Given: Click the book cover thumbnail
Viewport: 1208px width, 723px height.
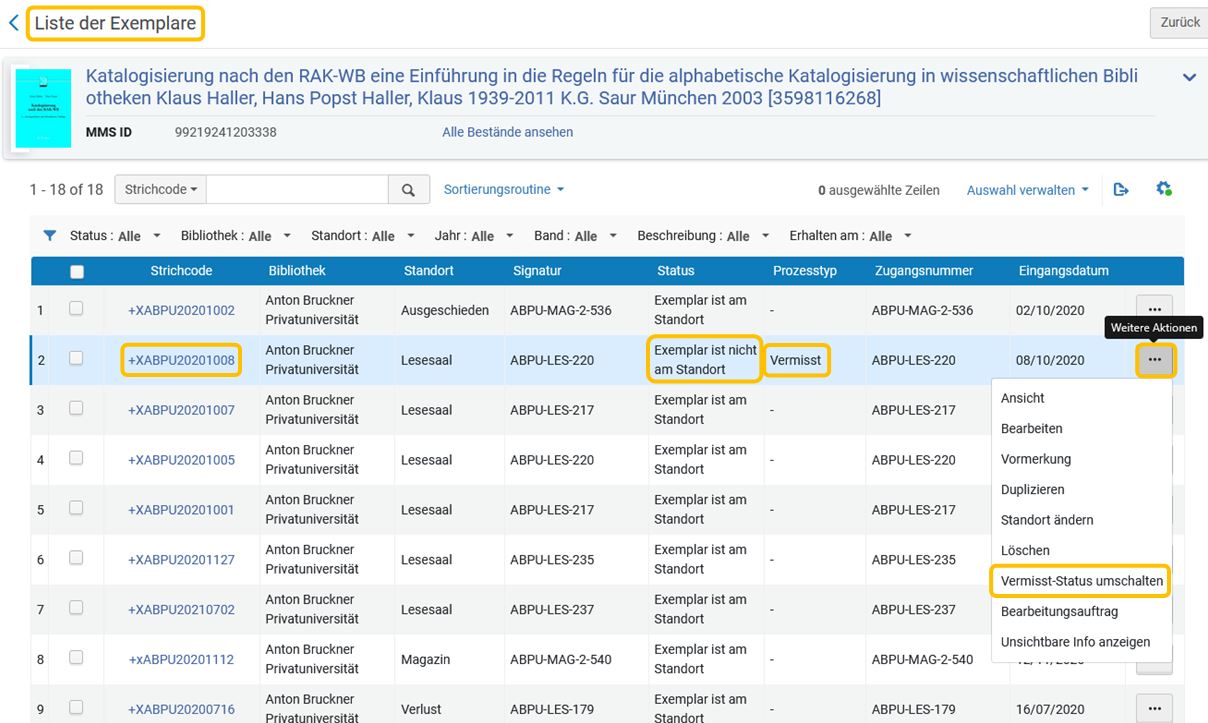Looking at the screenshot, I should (x=43, y=108).
